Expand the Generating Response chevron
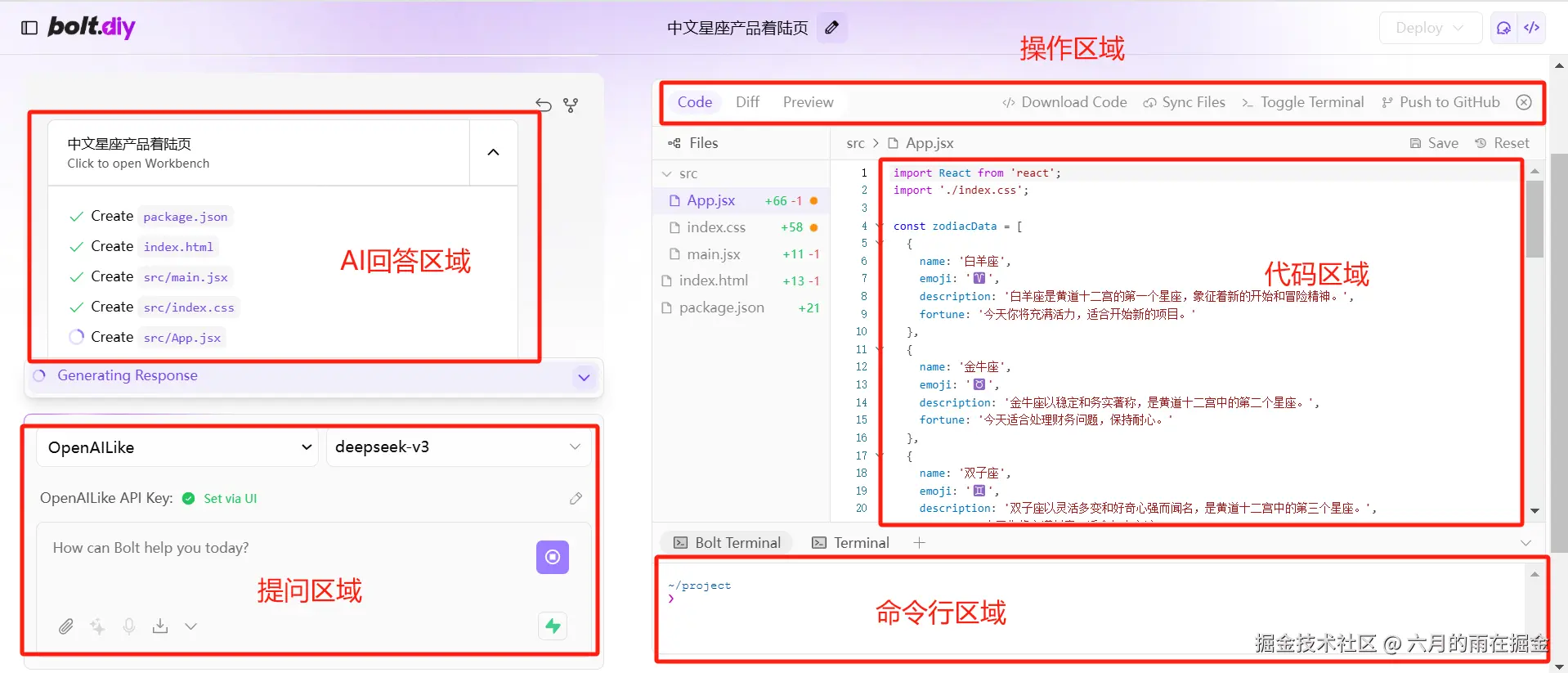Screen dimensions: 1568x673 coord(584,377)
